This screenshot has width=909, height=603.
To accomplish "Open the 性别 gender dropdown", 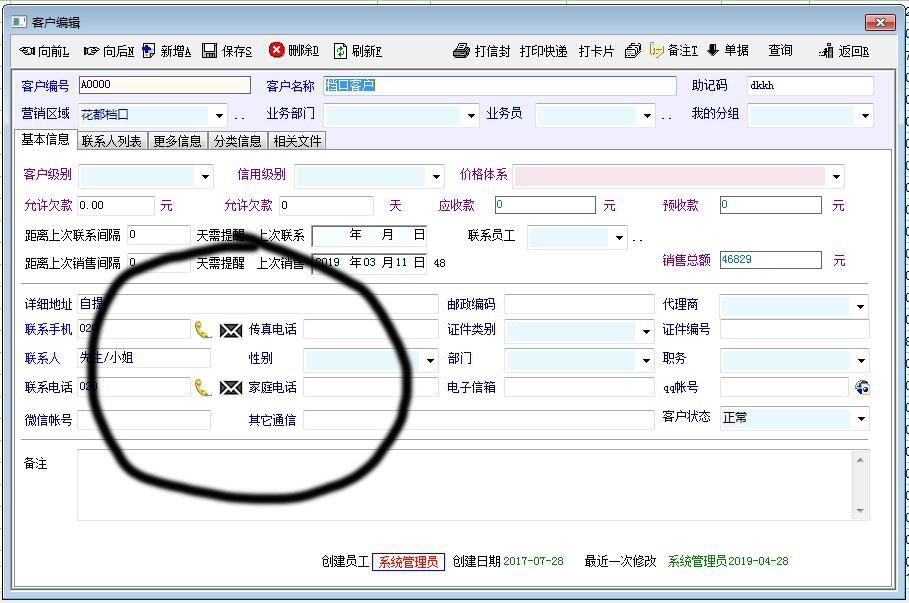I will click(x=430, y=360).
